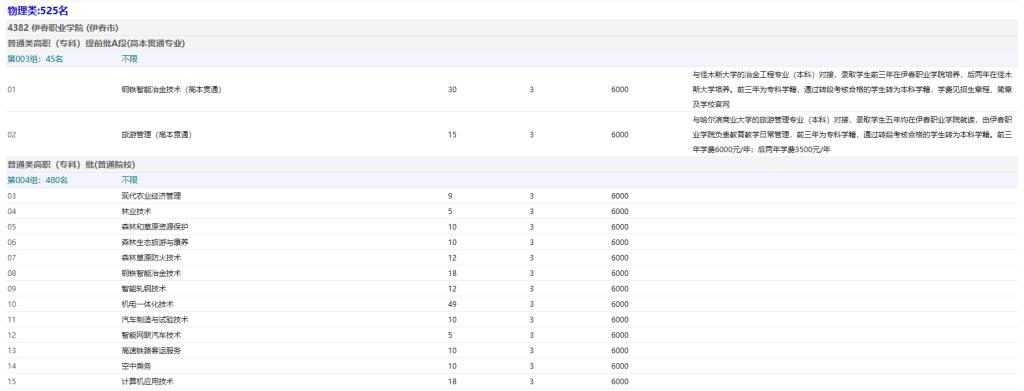Click the plan number 49 for 机电一体化技术
Image resolution: width=1024 pixels, height=391 pixels.
(x=452, y=304)
